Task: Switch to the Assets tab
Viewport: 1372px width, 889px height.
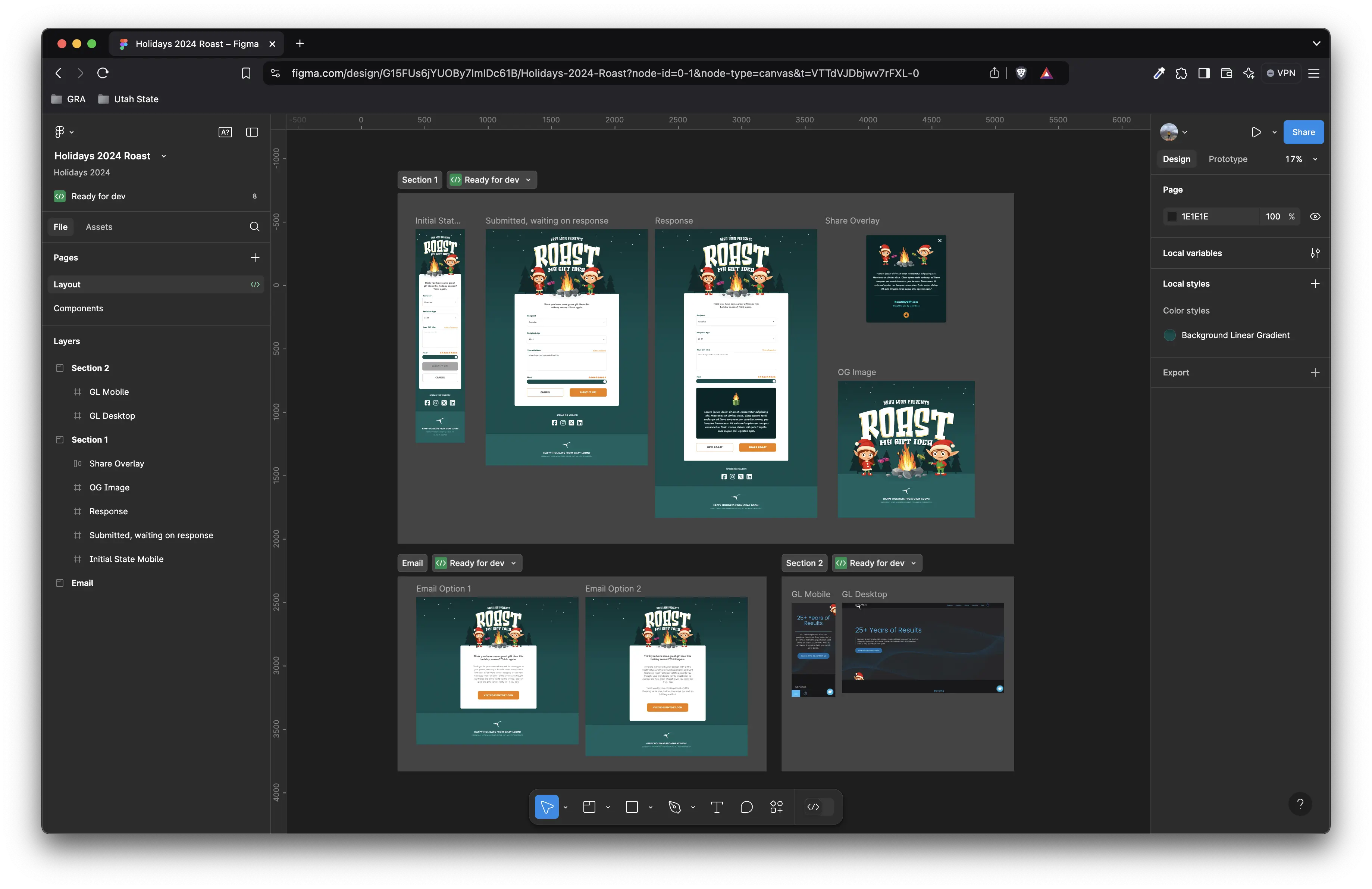Action: 99,227
